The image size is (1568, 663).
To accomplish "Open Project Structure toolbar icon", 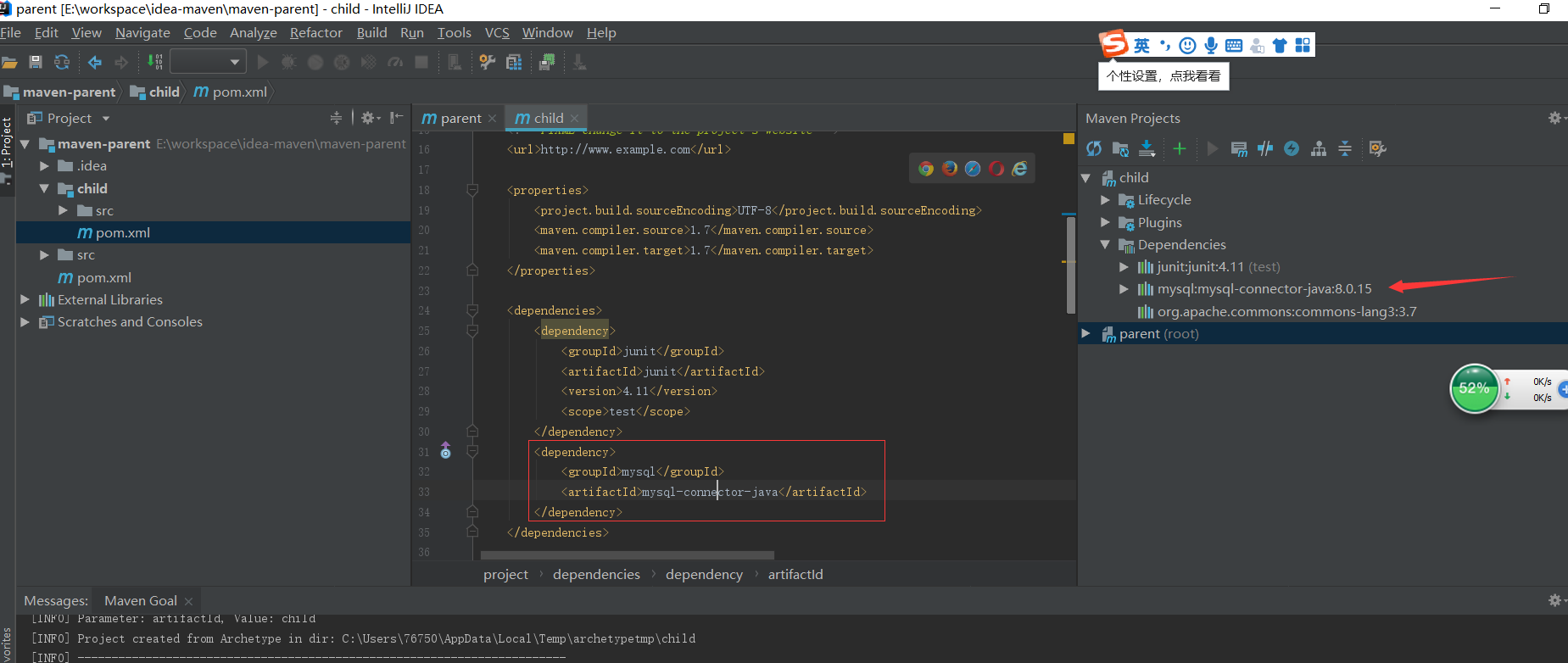I will pyautogui.click(x=514, y=62).
